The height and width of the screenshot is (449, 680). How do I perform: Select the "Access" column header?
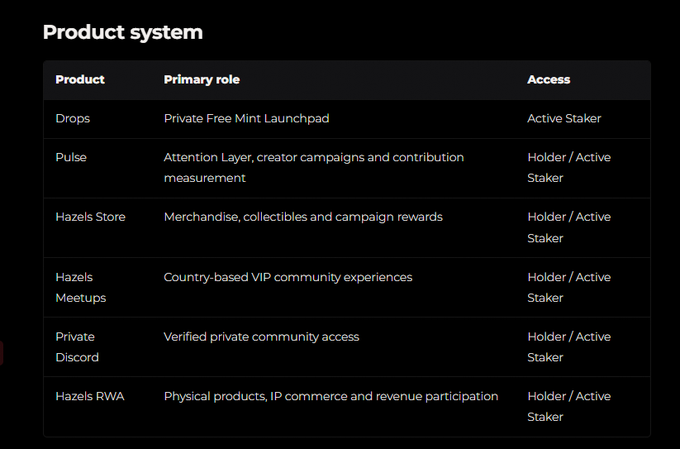click(x=549, y=80)
